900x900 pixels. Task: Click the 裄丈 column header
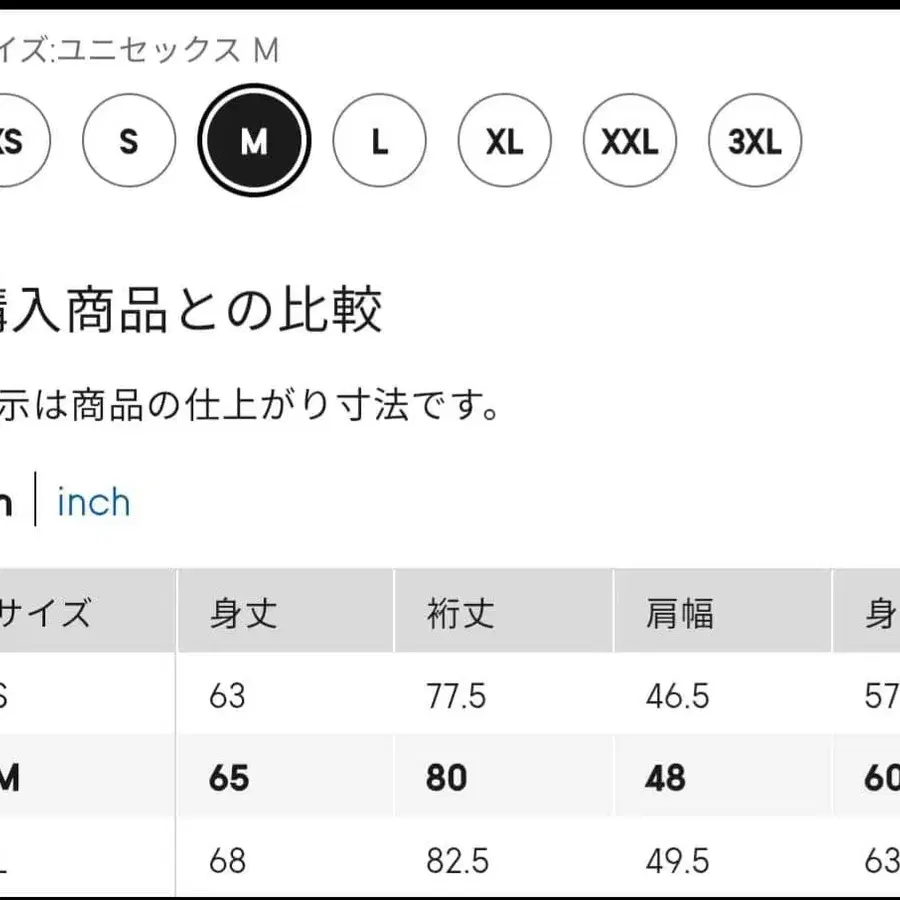click(460, 613)
